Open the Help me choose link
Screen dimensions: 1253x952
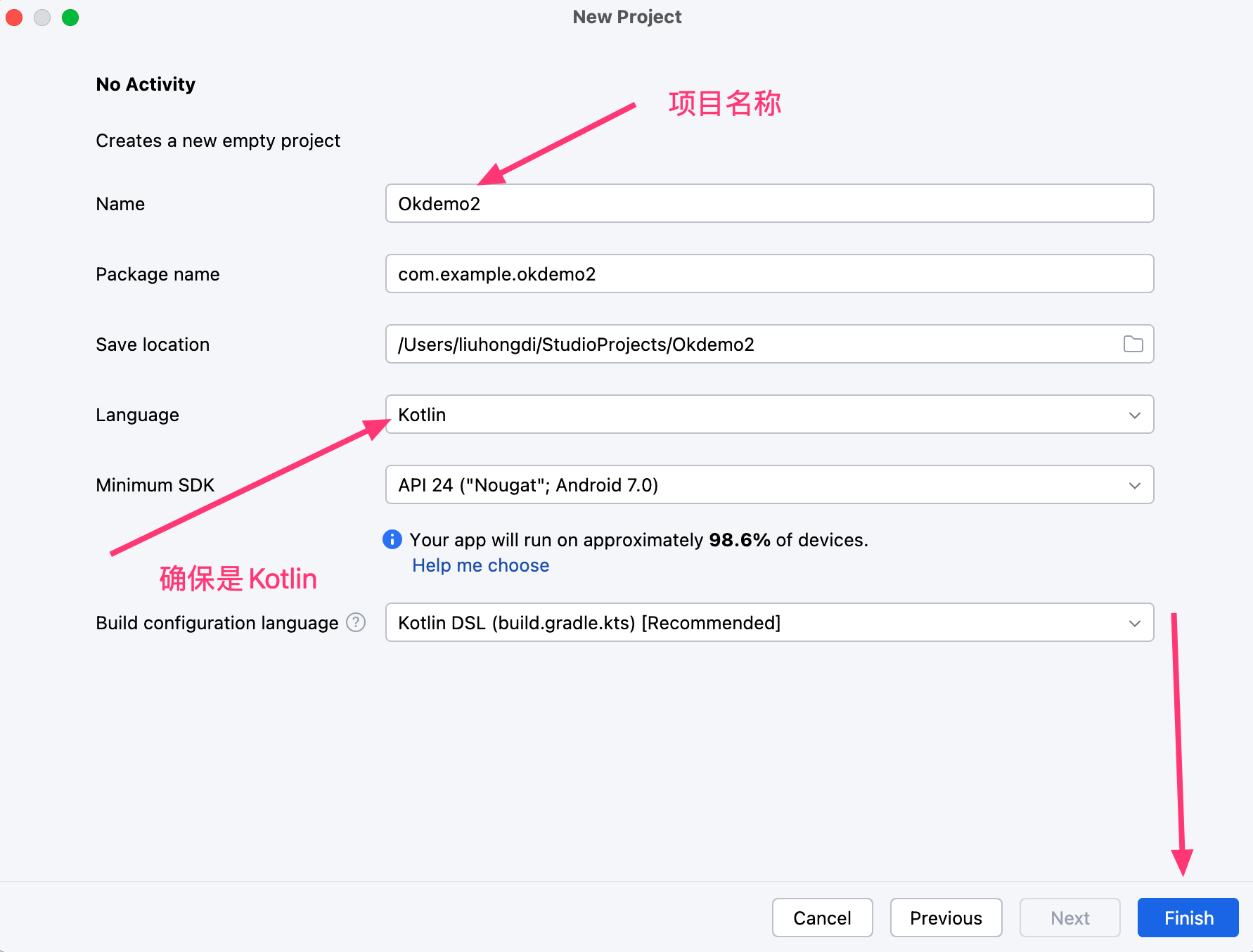480,565
